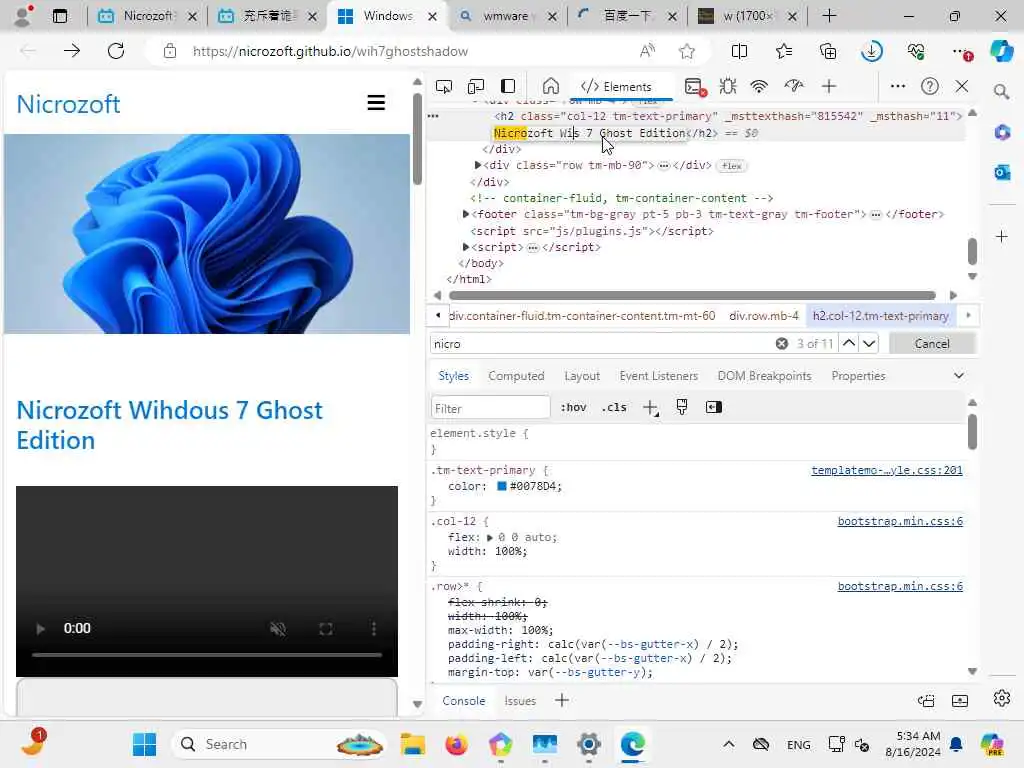
Task: Go to previous search result arrow
Action: point(848,344)
